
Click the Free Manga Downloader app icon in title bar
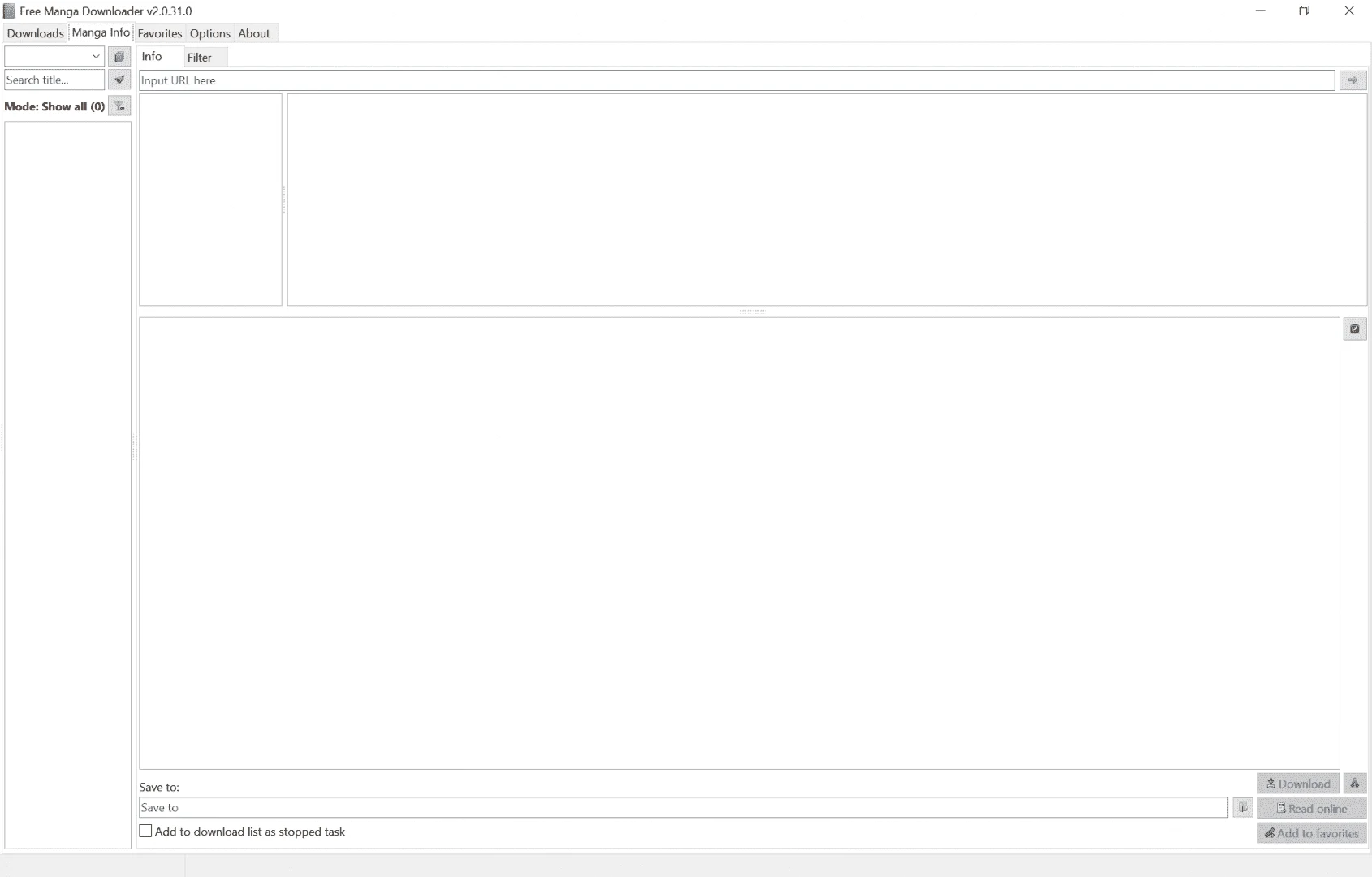tap(9, 11)
